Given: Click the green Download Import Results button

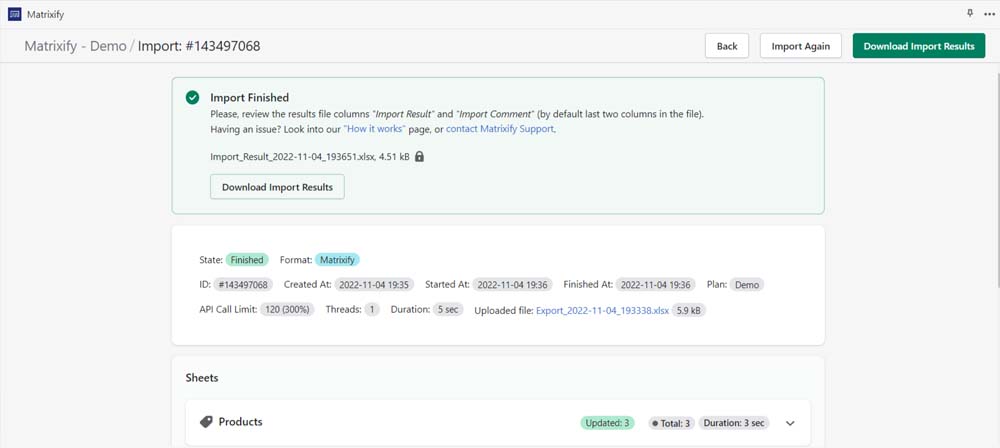Looking at the screenshot, I should pos(919,46).
